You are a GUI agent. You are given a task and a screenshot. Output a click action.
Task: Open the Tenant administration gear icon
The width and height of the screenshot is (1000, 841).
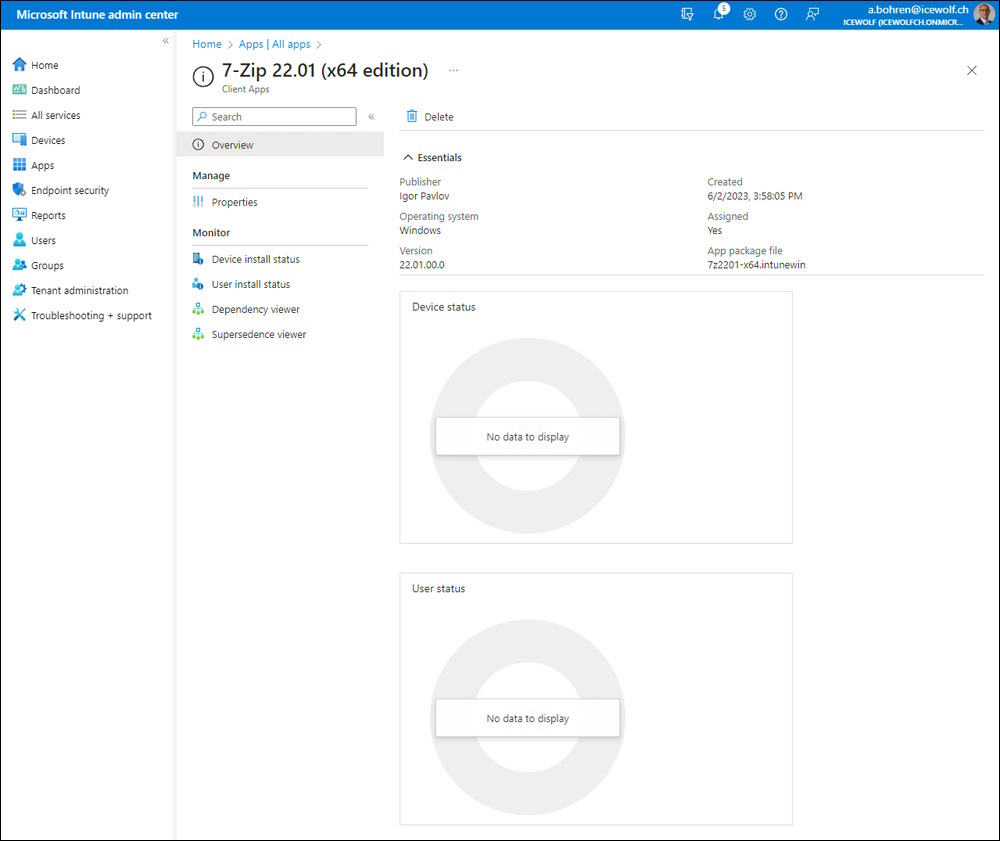tap(19, 289)
